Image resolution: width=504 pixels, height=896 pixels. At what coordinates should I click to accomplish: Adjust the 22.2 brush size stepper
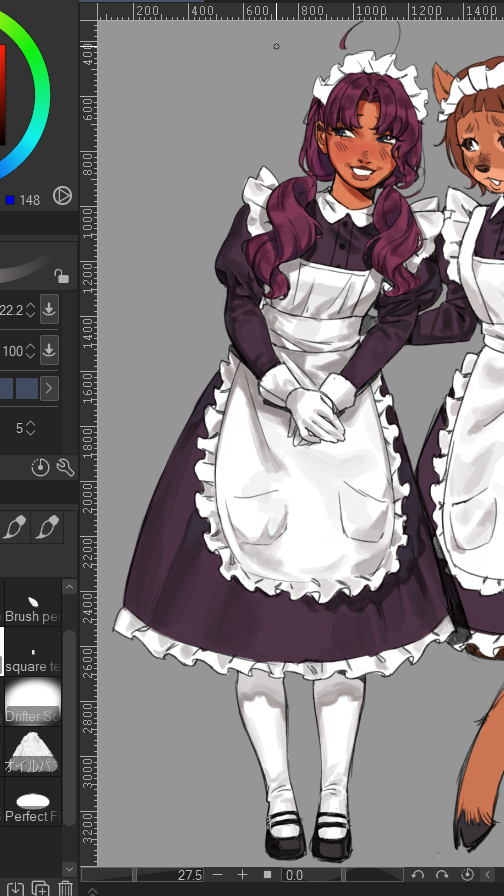(x=30, y=310)
